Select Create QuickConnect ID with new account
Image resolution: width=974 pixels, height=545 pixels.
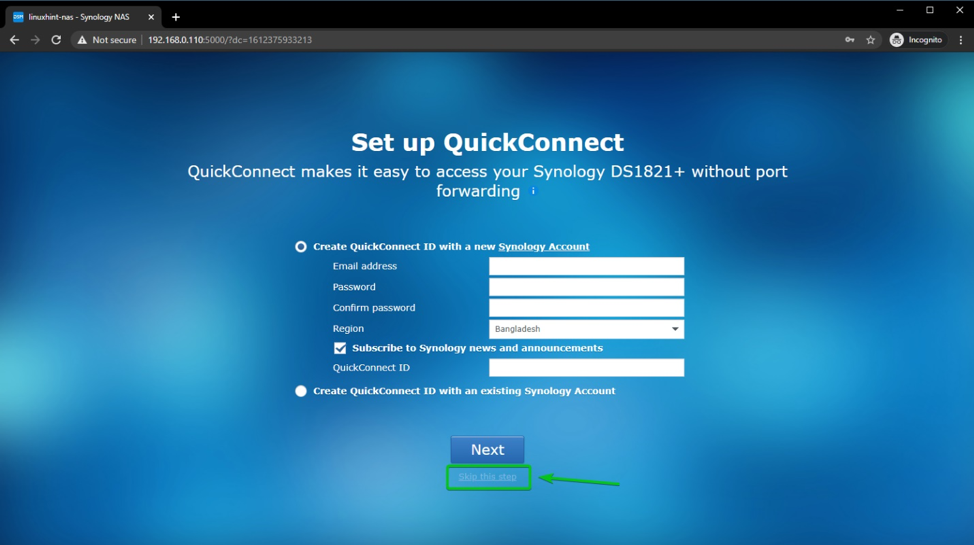[x=301, y=247]
